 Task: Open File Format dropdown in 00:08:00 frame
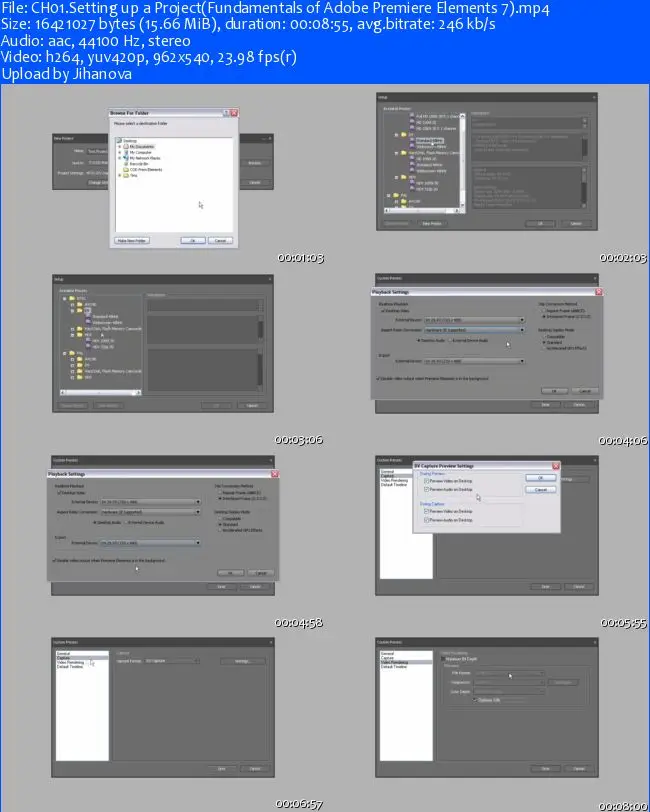pyautogui.click(x=510, y=673)
